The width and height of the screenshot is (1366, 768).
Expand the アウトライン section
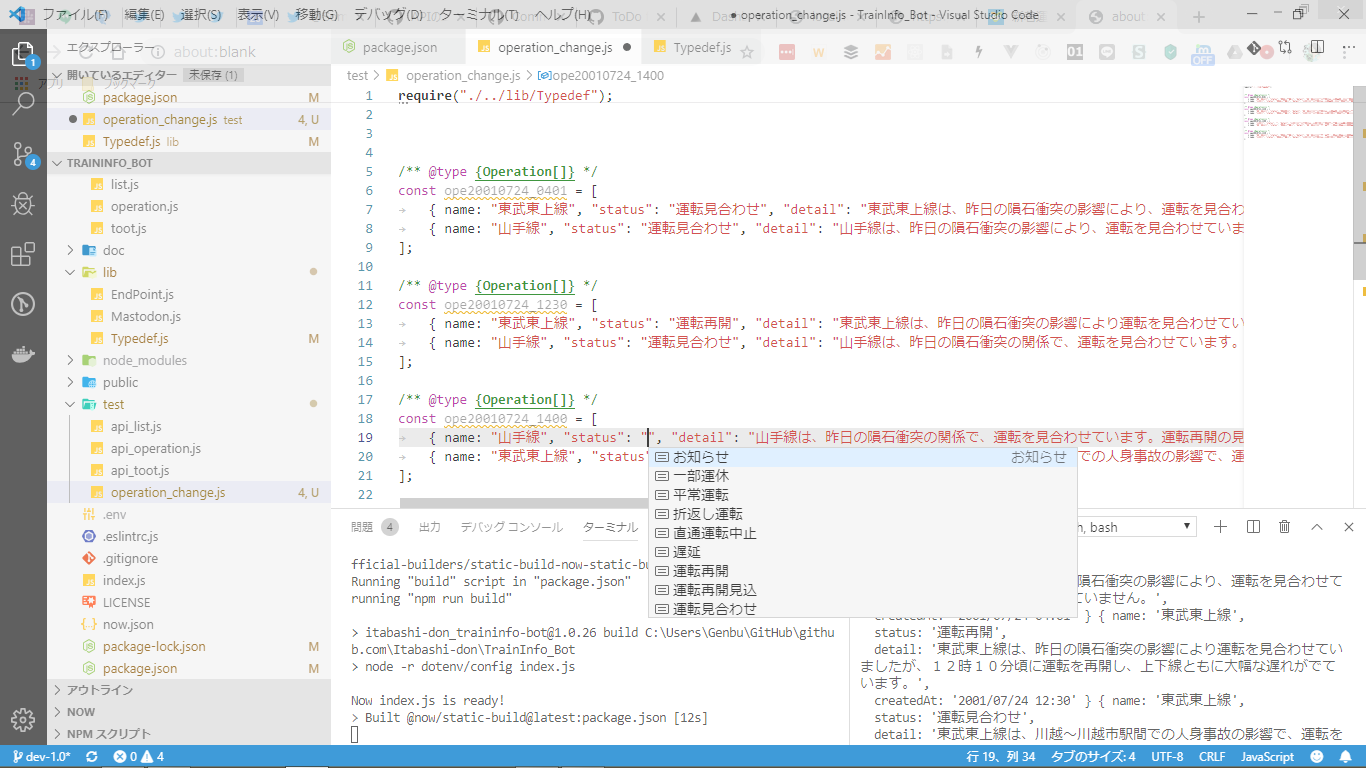click(x=99, y=690)
